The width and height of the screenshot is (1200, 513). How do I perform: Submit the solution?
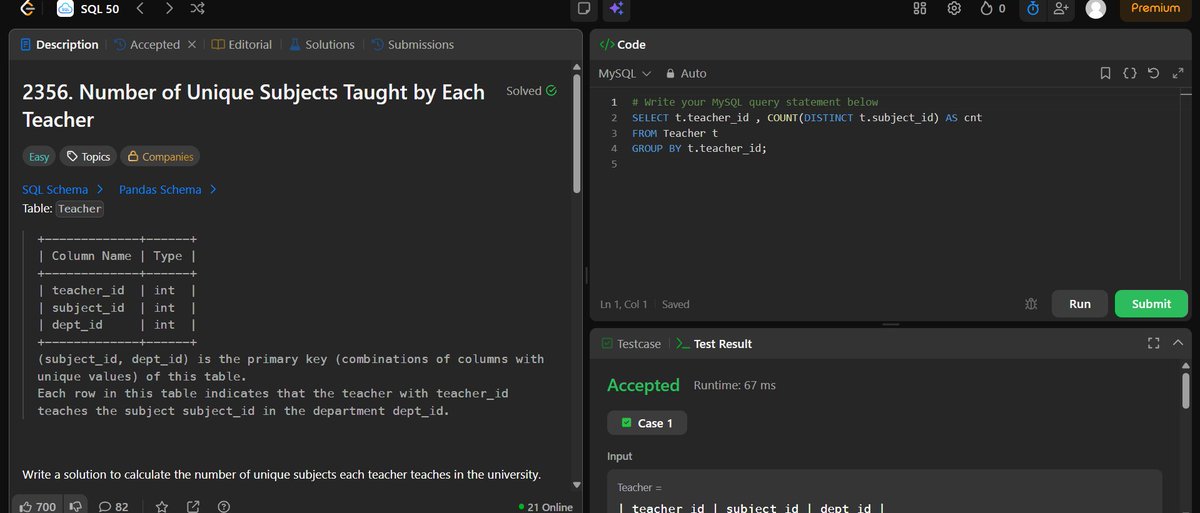coord(1152,304)
